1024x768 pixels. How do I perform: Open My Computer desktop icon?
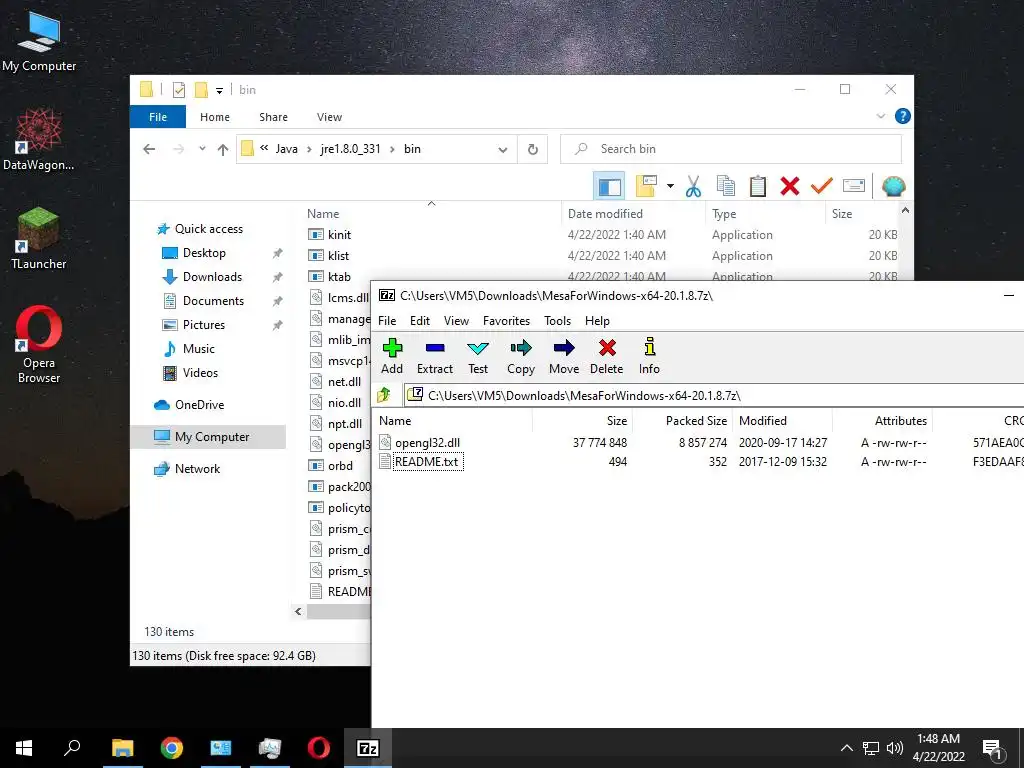coord(39,40)
